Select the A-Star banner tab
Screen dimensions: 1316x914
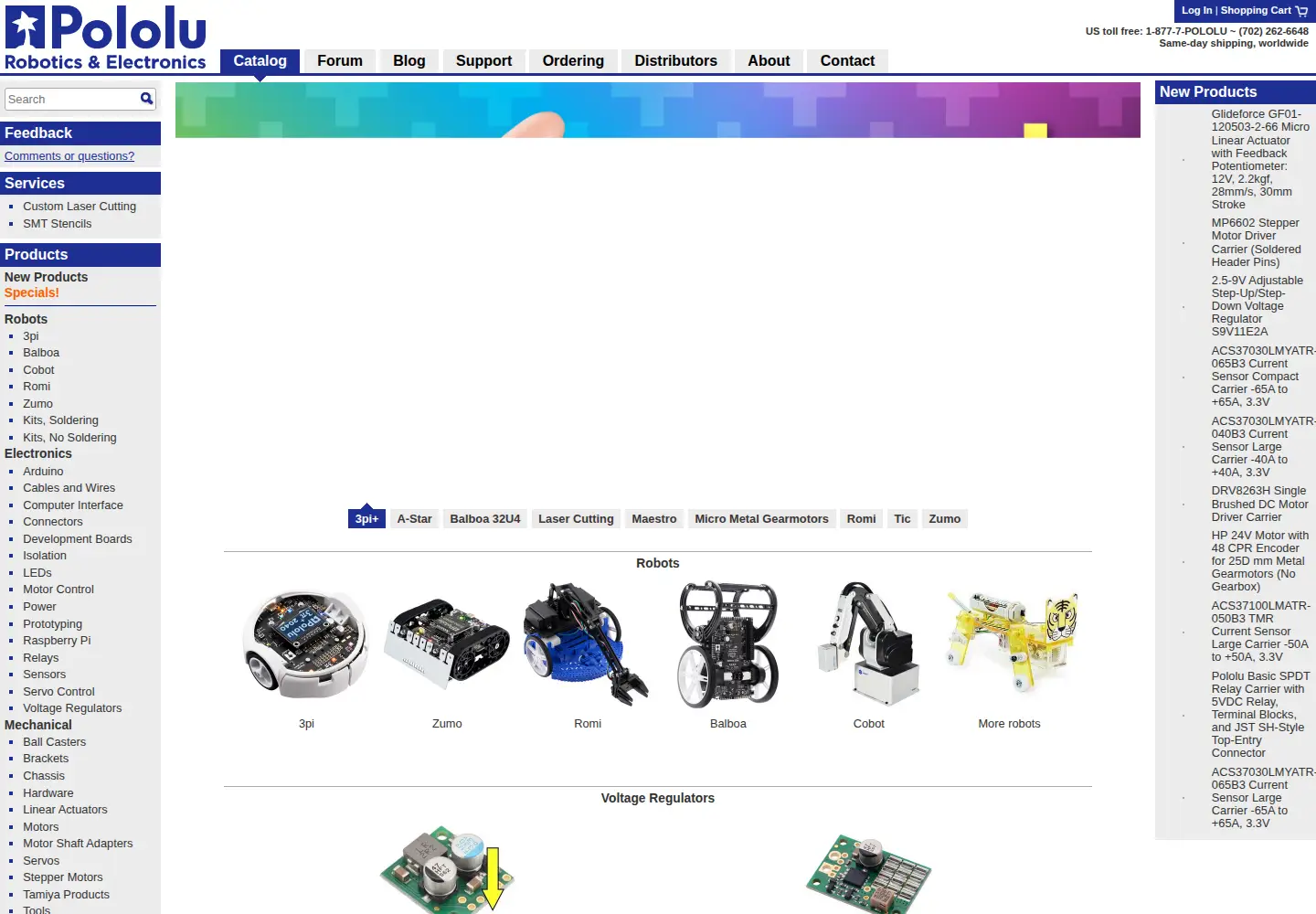click(414, 519)
